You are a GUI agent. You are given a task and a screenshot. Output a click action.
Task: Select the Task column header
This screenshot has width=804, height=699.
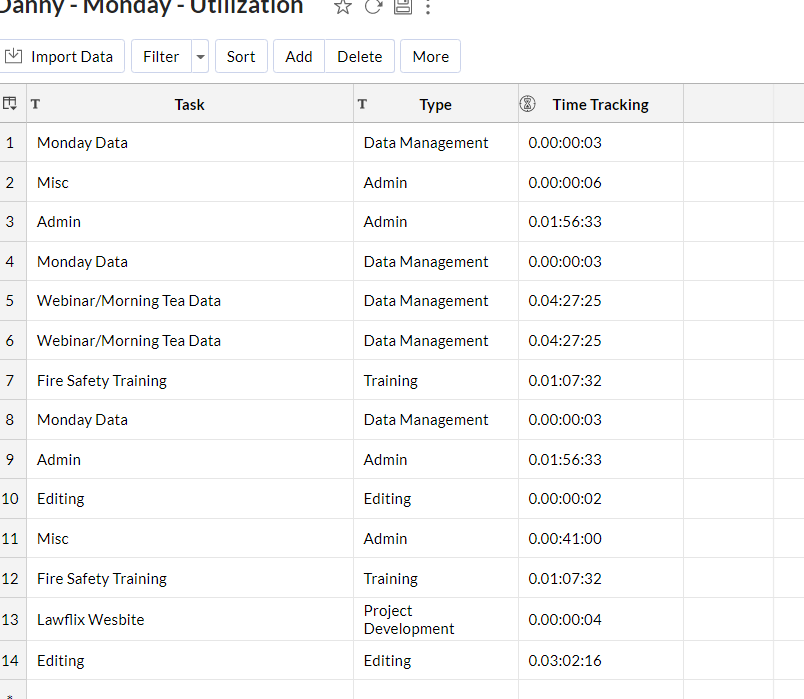click(x=190, y=104)
